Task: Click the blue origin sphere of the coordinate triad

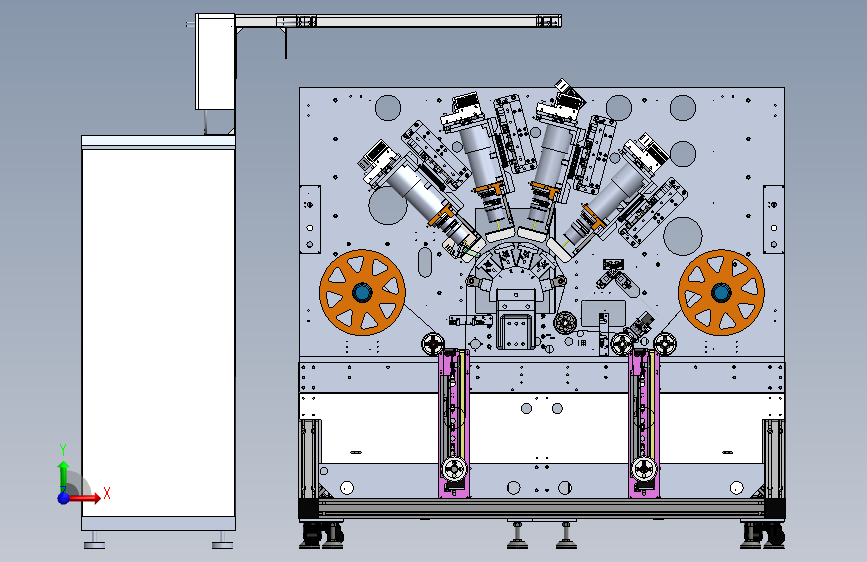Action: [x=64, y=498]
